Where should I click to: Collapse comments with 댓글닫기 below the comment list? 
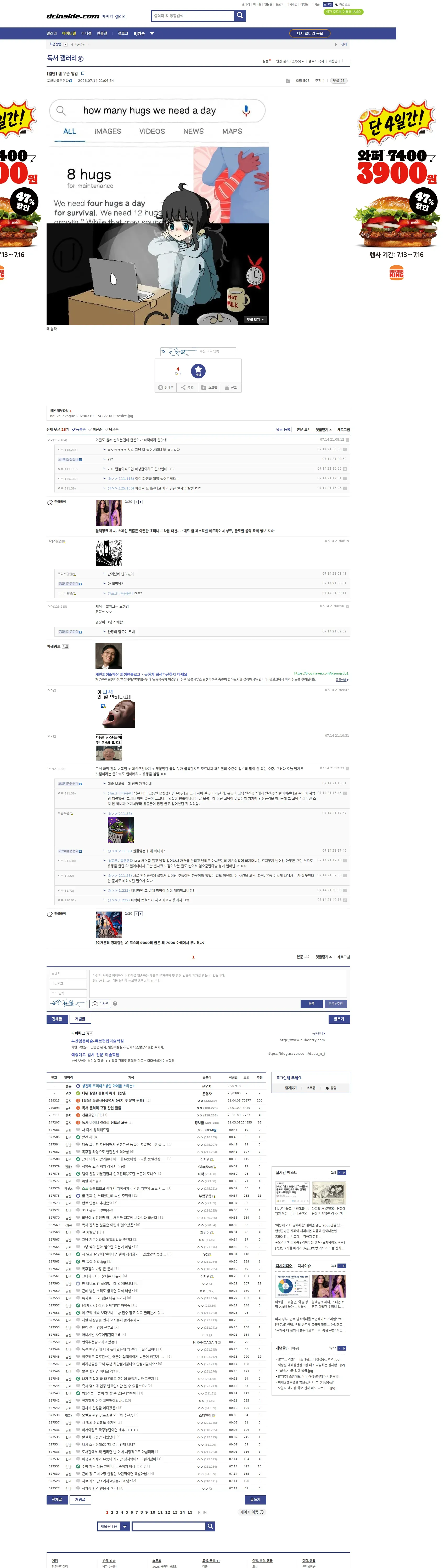click(324, 957)
